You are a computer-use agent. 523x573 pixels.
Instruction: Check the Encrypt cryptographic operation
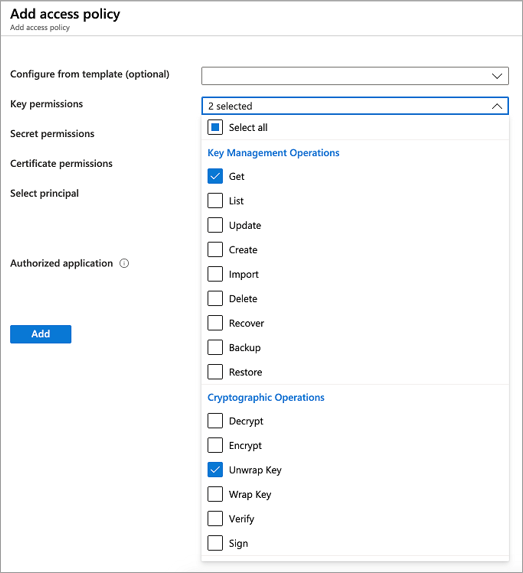point(215,445)
